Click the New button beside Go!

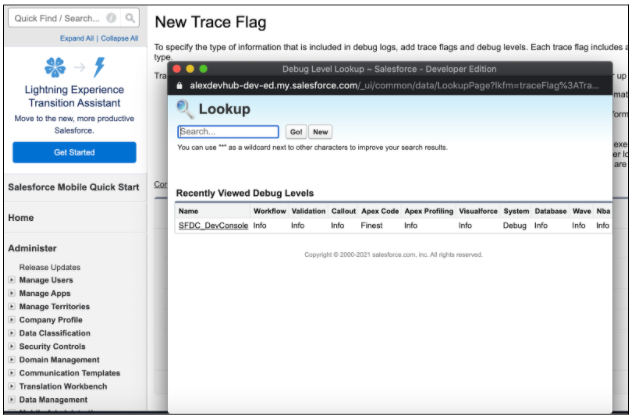(x=320, y=132)
